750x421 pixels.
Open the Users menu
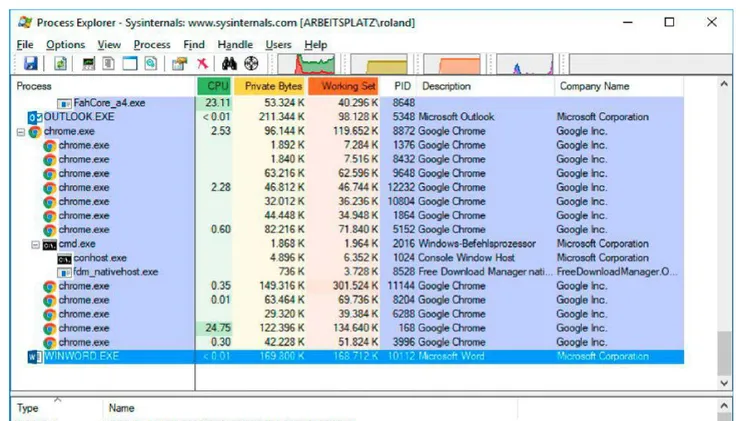[278, 44]
